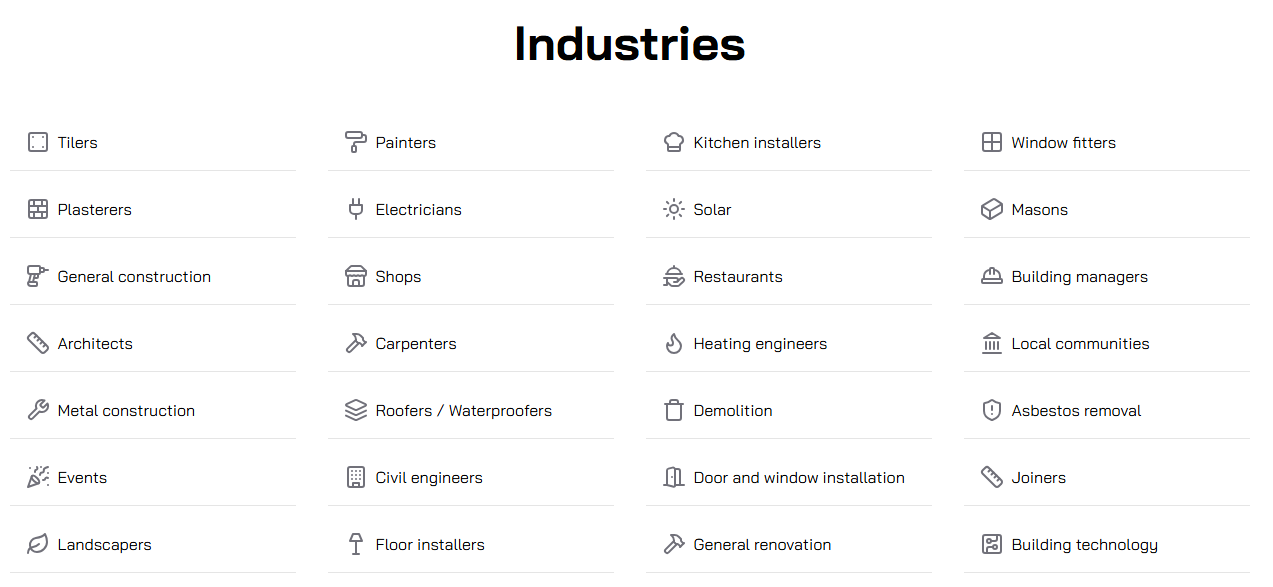Click the storefront icon next to Shops
1273x587 pixels.
click(x=355, y=276)
